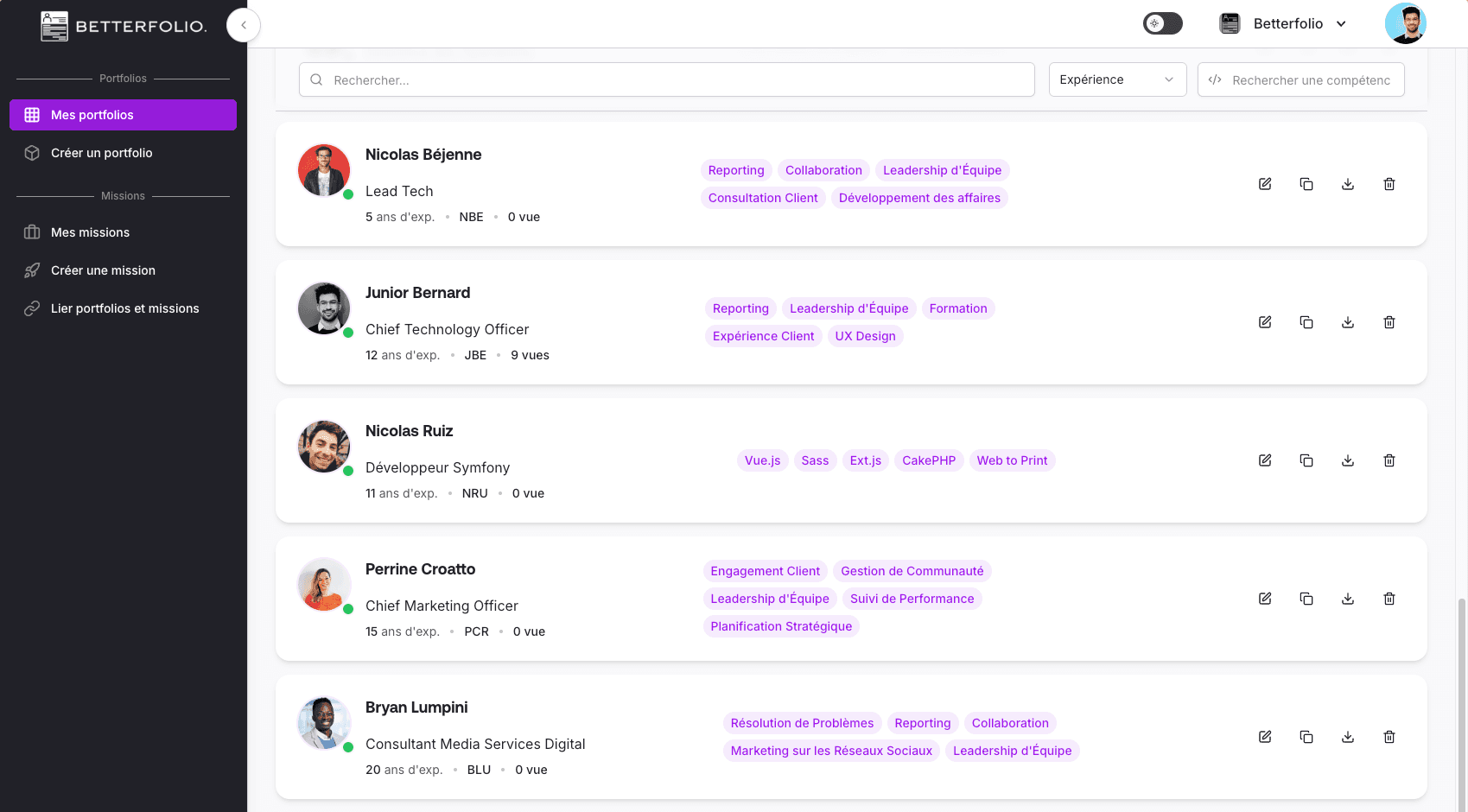Open the user profile avatar
Image resolution: width=1468 pixels, height=812 pixels.
click(x=1405, y=23)
